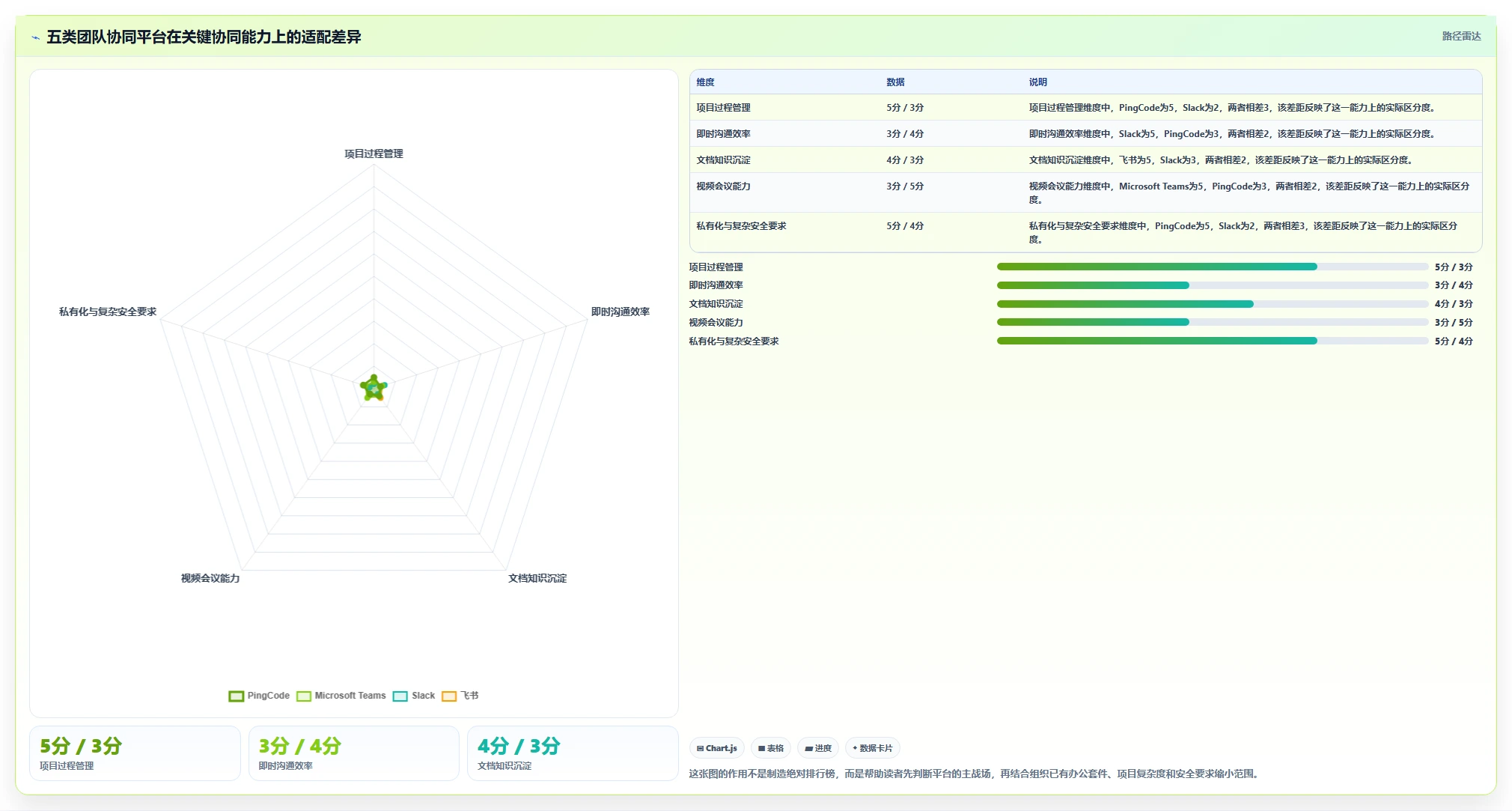Click the 5分 / 4分 value in the table's 私有化与复杂安全要求 row

tap(905, 226)
